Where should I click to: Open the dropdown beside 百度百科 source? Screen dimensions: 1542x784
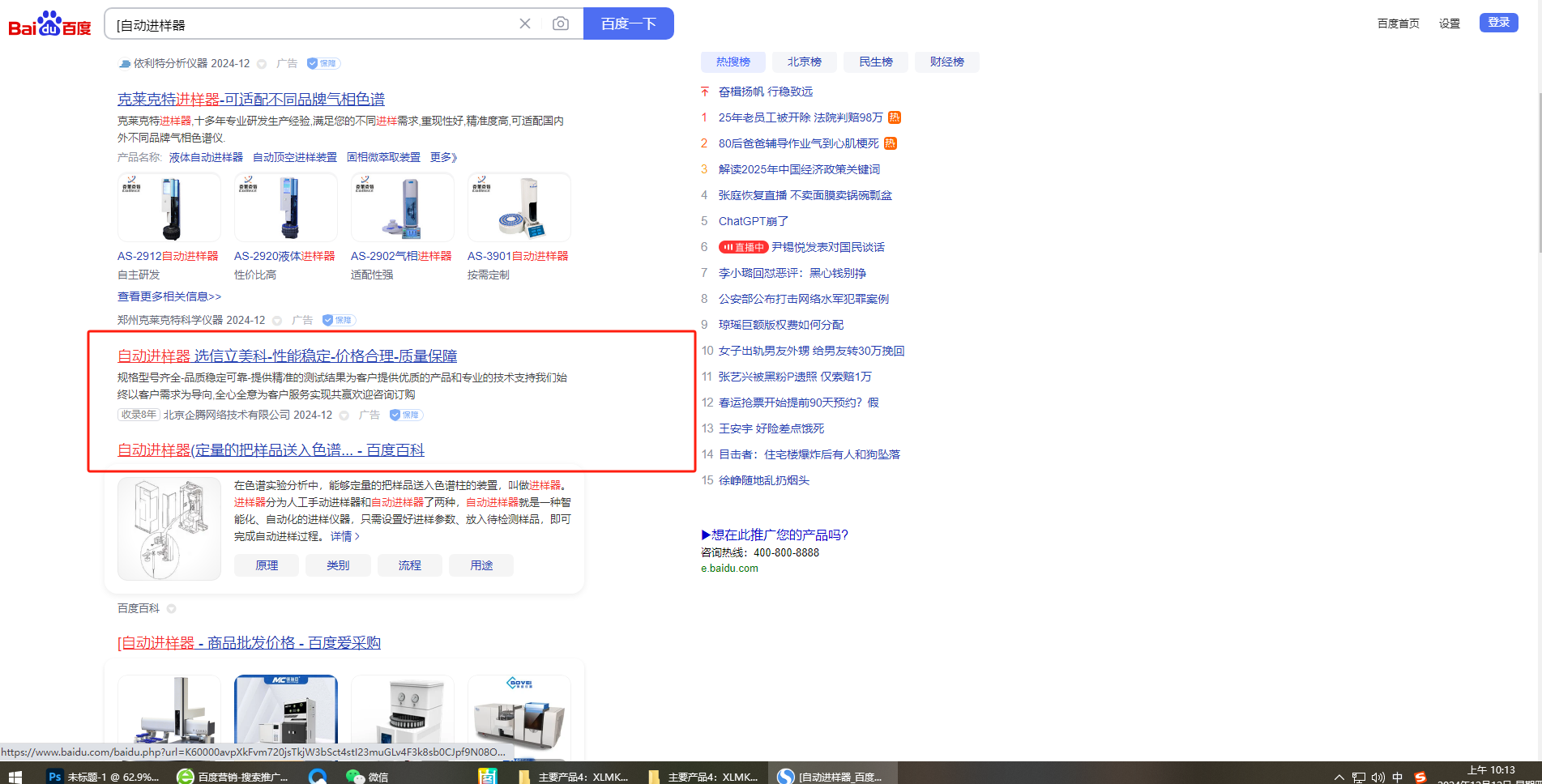(172, 609)
